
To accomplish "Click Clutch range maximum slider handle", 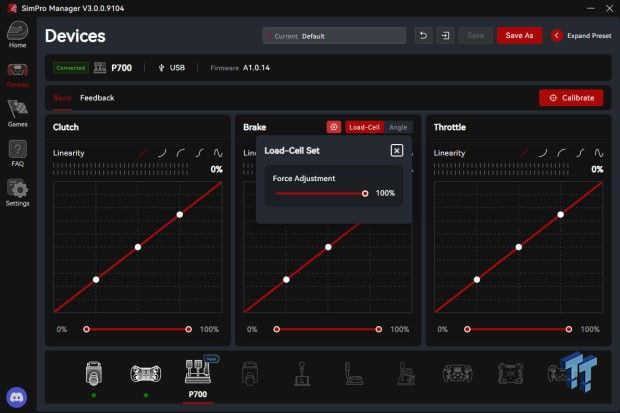I will point(189,329).
